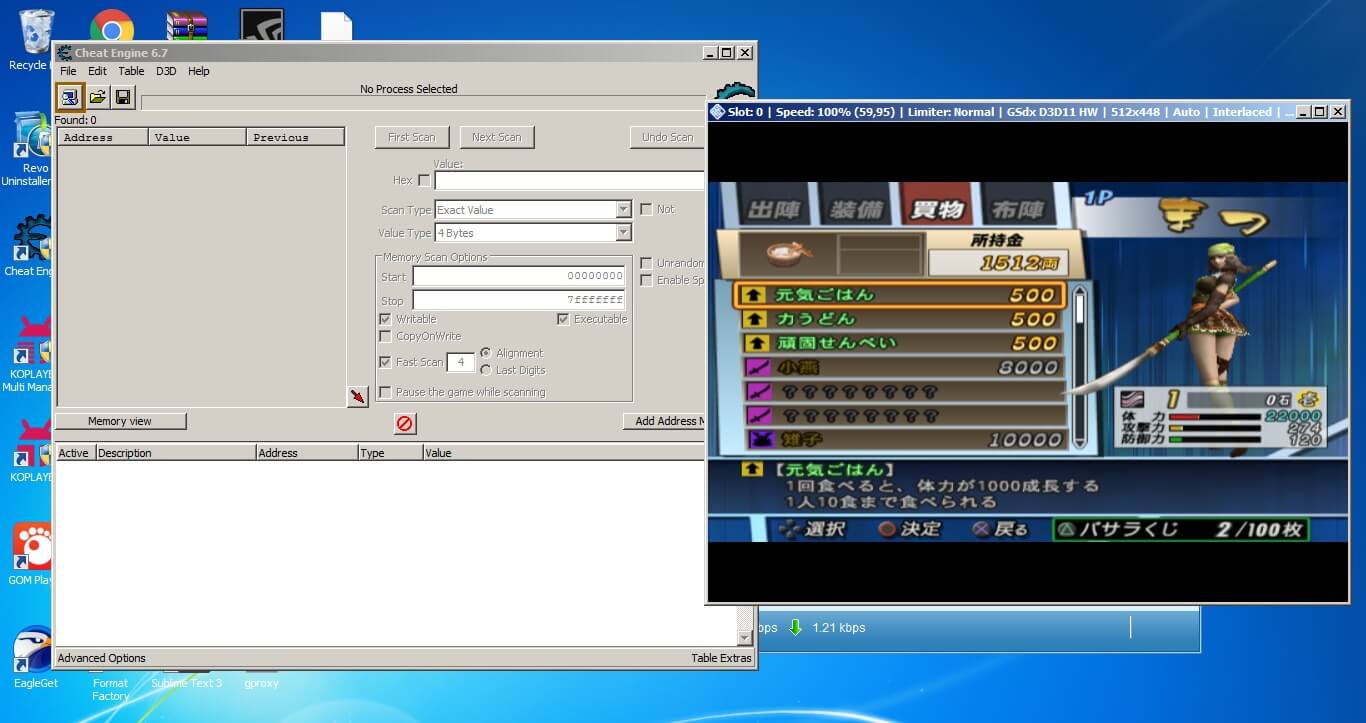The image size is (1366, 723).
Task: Select the Alignment radio button
Action: [486, 353]
